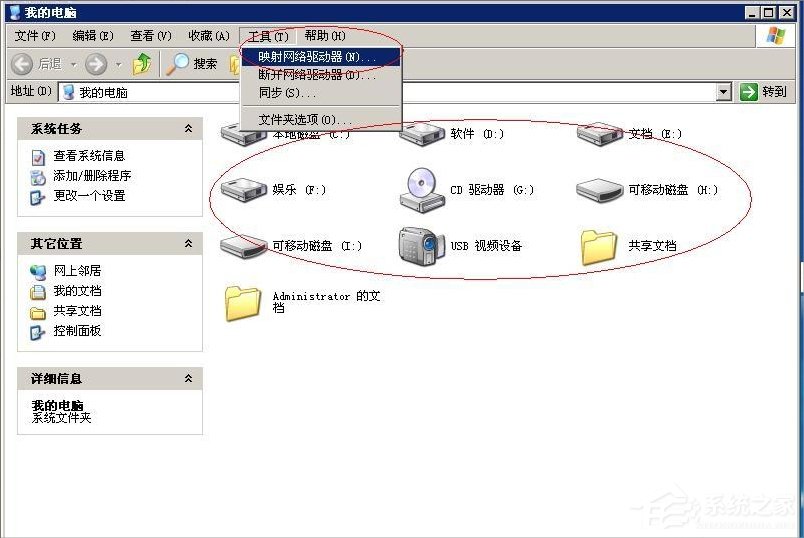804x538 pixels.
Task: Click the 查看系统信息 link
Action: [x=89, y=156]
